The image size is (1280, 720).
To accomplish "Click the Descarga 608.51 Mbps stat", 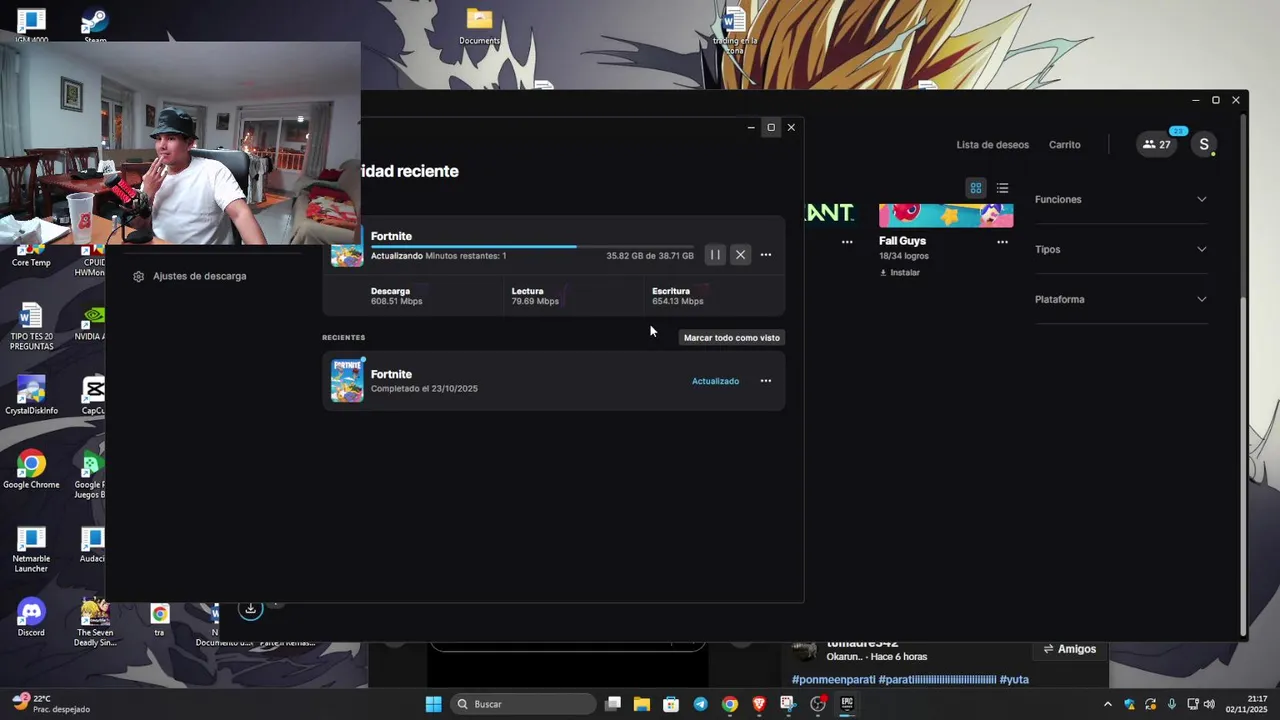I will pos(397,296).
